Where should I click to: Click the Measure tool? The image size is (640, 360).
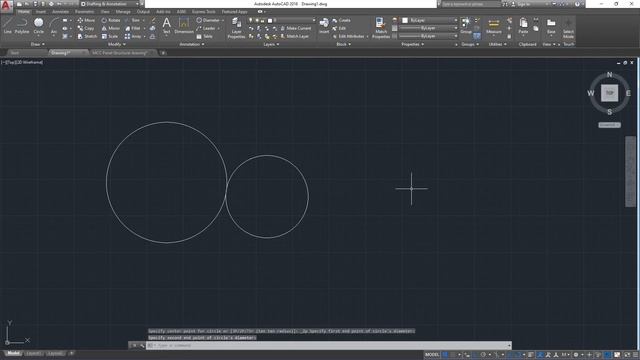pyautogui.click(x=493, y=25)
